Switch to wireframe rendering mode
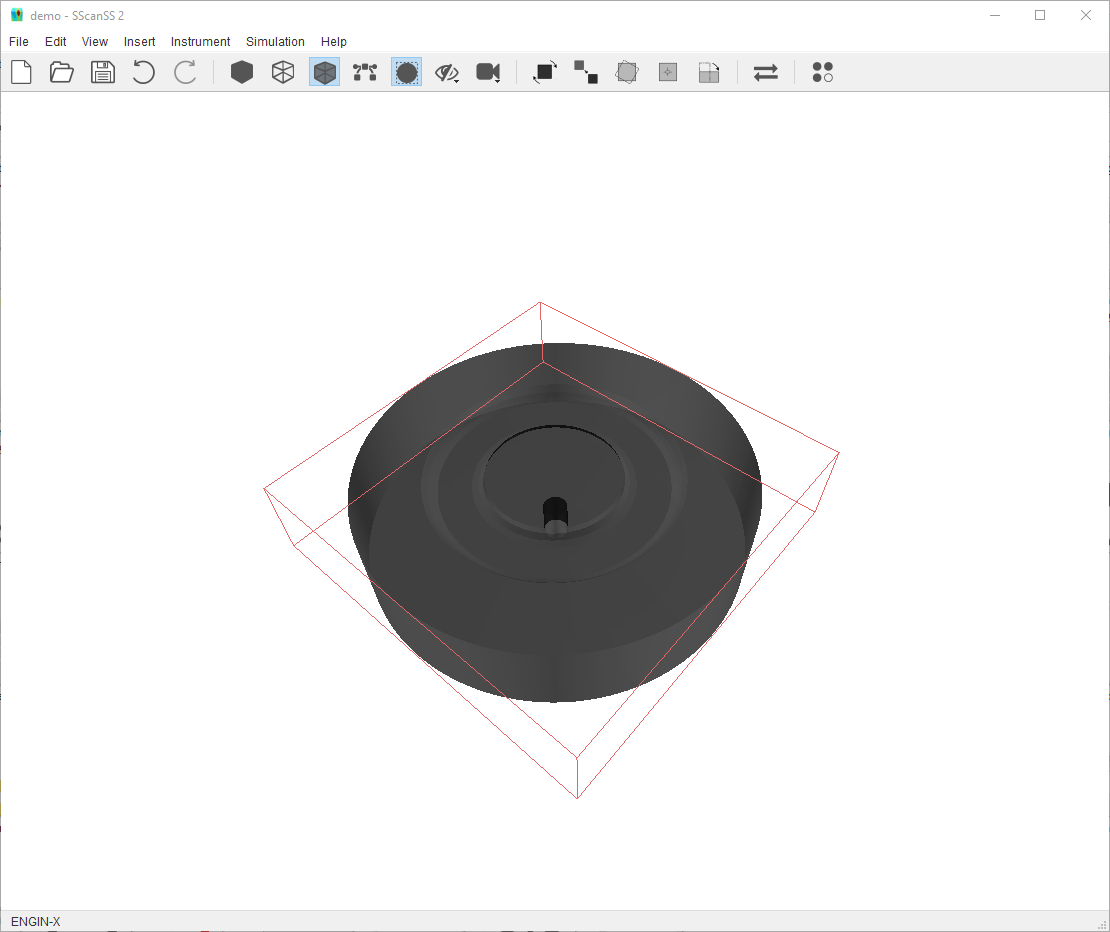Screen dimensions: 1110x932 (x=283, y=72)
